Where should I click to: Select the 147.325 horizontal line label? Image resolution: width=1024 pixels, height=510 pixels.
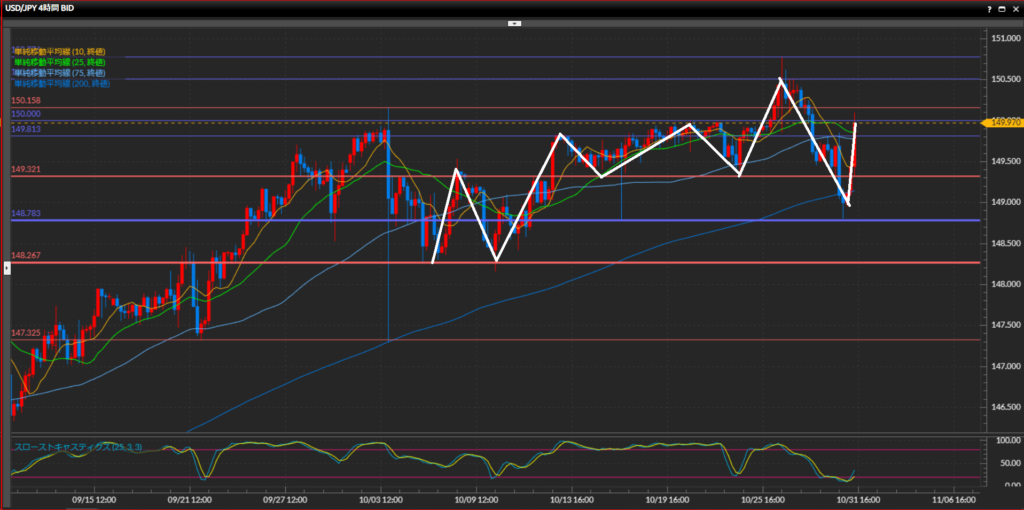pos(26,333)
